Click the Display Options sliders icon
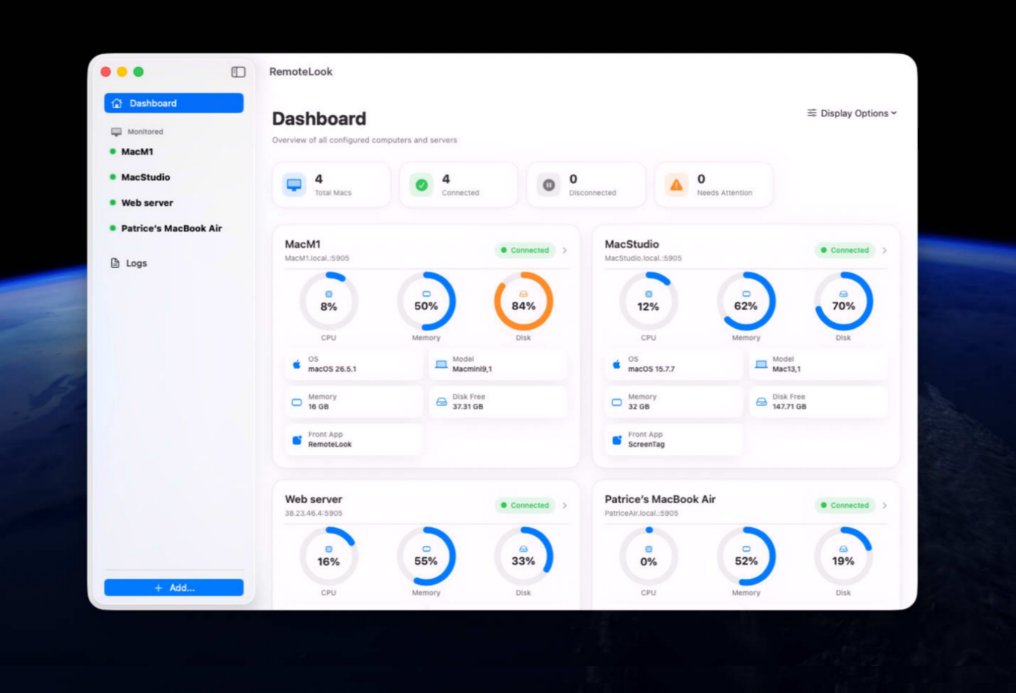The height and width of the screenshot is (693, 1016). pos(811,113)
